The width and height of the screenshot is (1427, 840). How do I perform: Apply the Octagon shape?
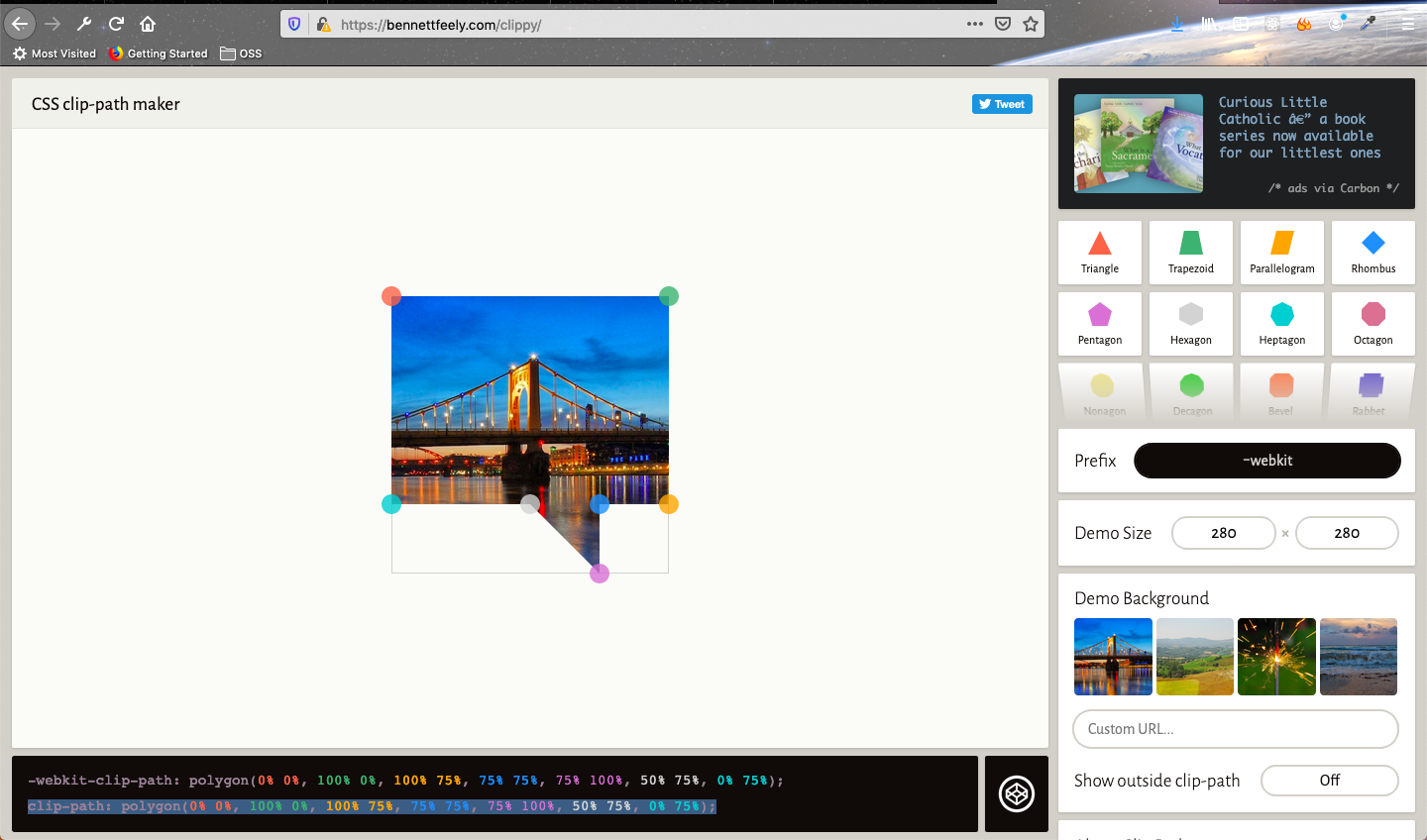(x=1373, y=324)
